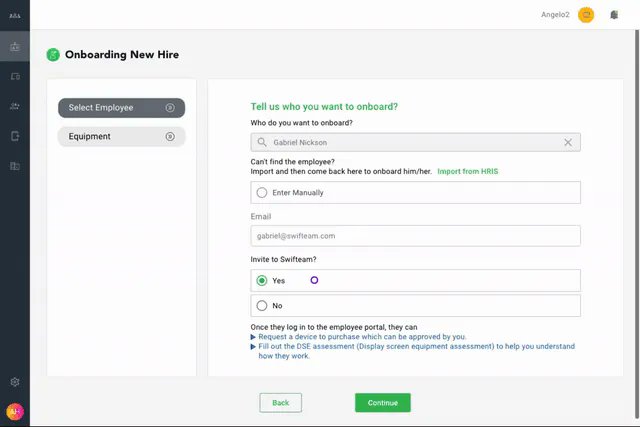Click the Import from HRIS link
Screen dimensions: 640x427
[x=468, y=171]
